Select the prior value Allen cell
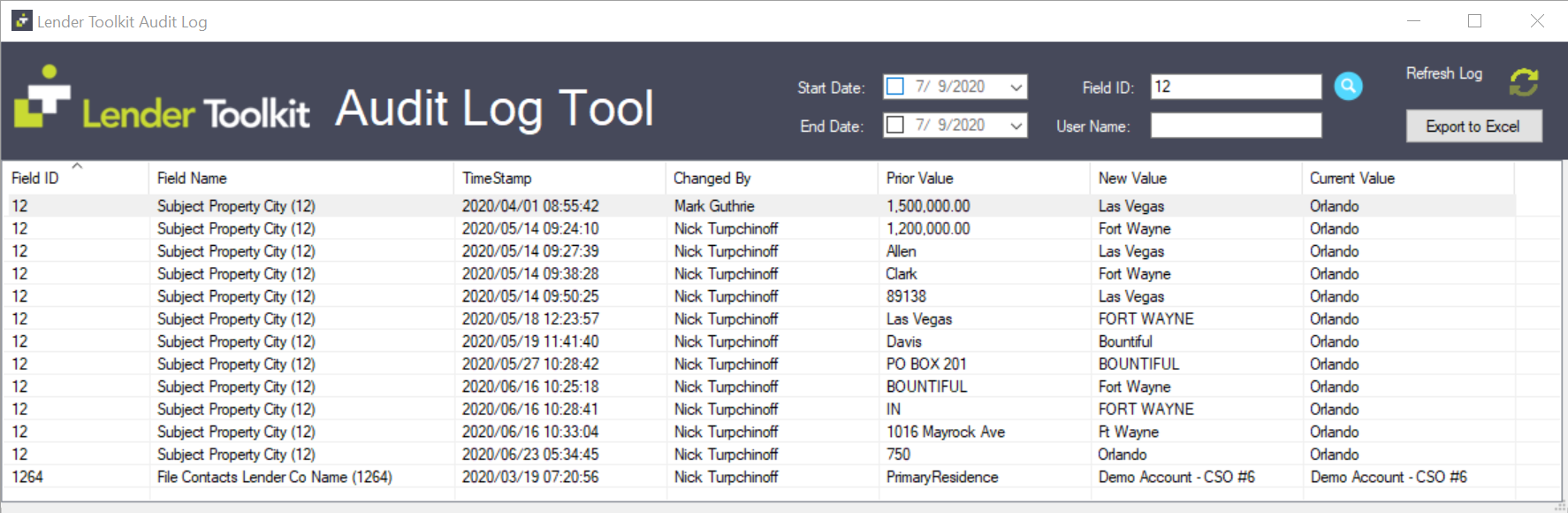The image size is (1568, 513). click(x=902, y=251)
